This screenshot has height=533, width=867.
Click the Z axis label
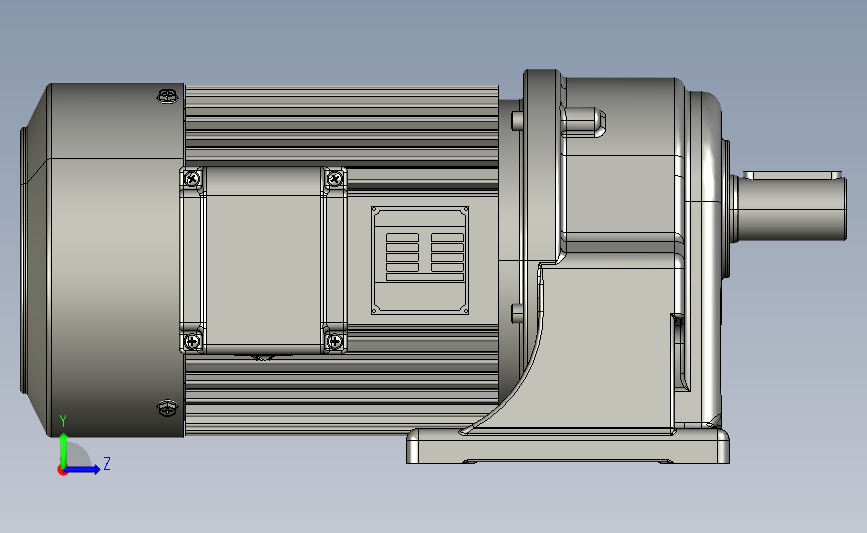[107, 463]
